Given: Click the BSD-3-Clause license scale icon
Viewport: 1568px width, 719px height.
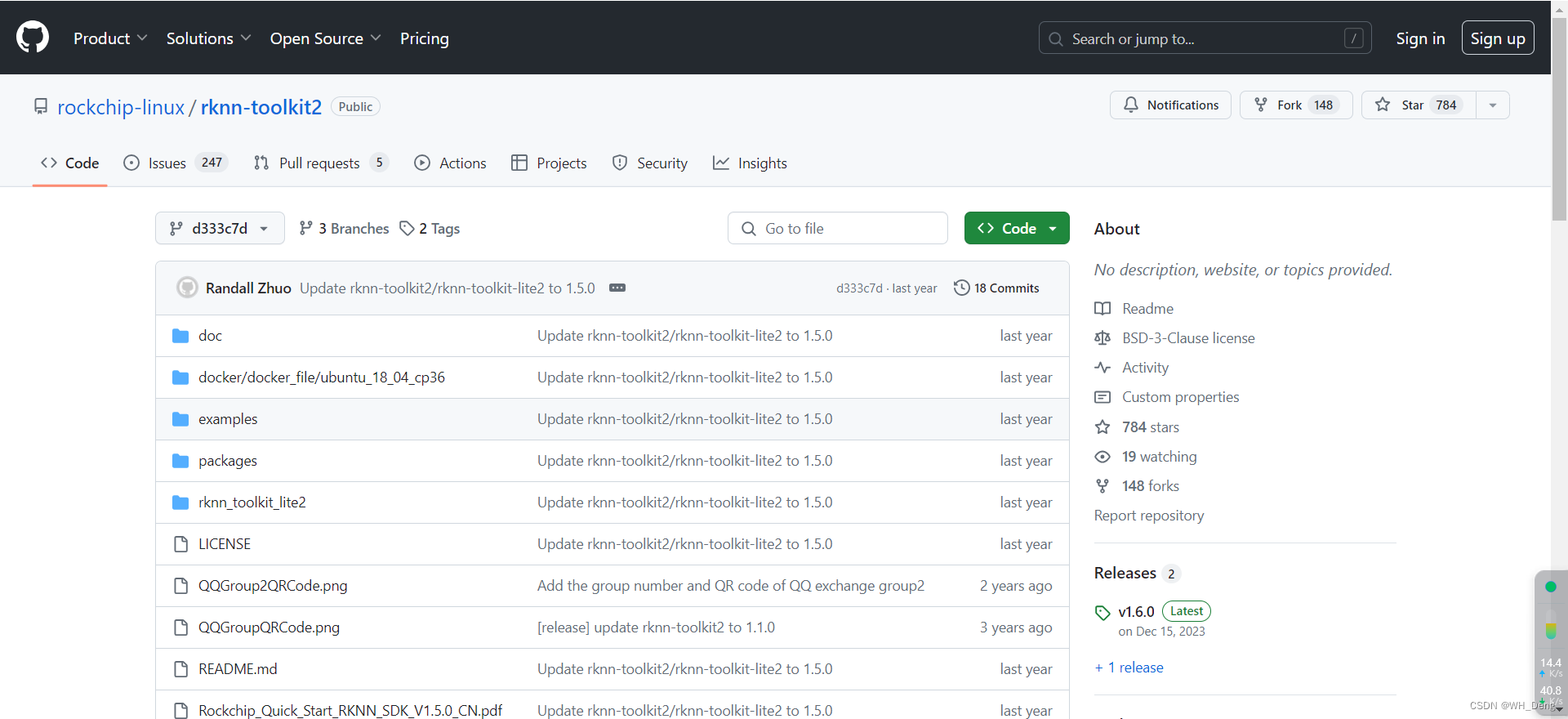Looking at the screenshot, I should [1102, 338].
